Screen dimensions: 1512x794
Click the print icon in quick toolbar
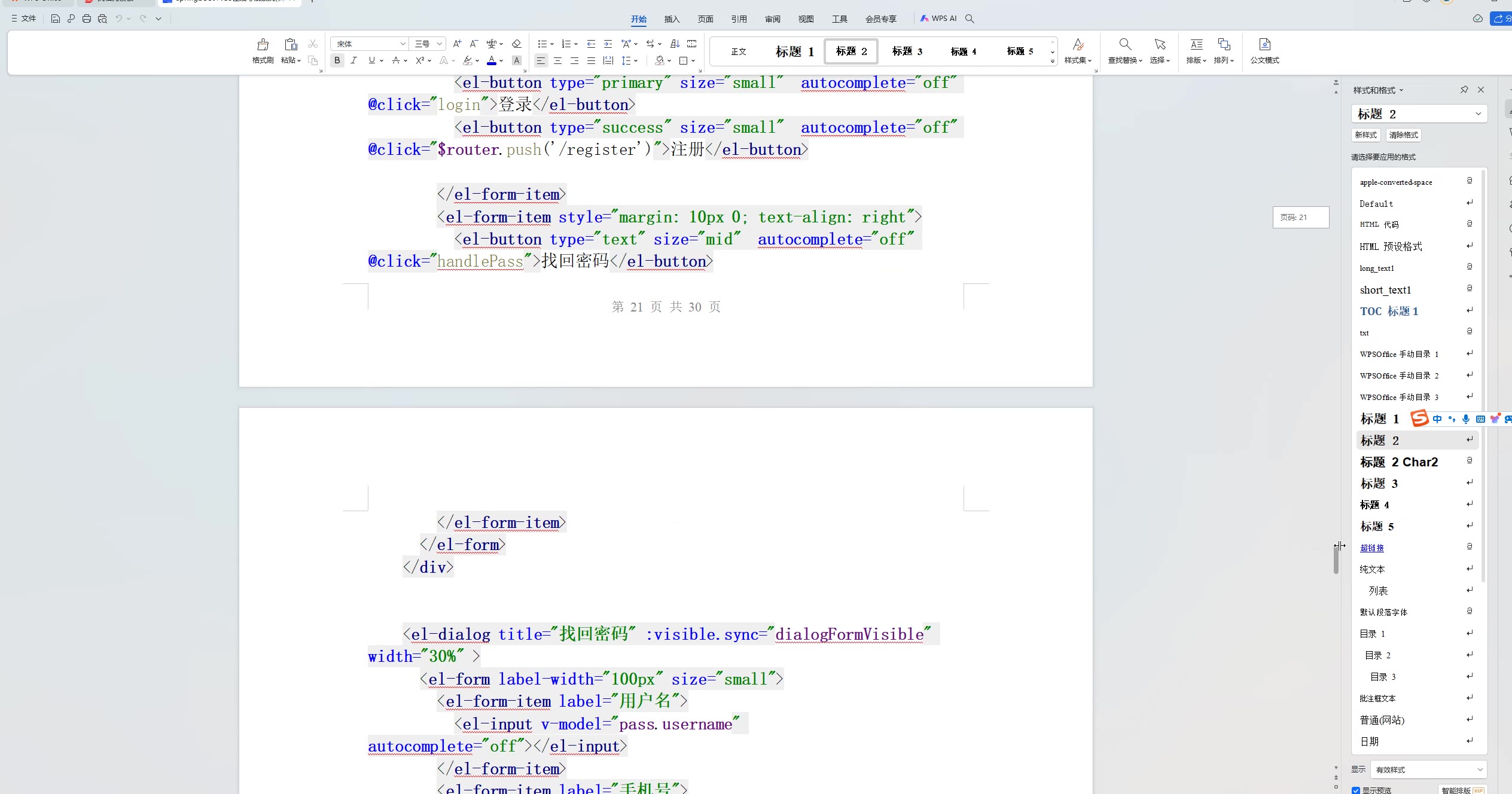pyautogui.click(x=87, y=19)
